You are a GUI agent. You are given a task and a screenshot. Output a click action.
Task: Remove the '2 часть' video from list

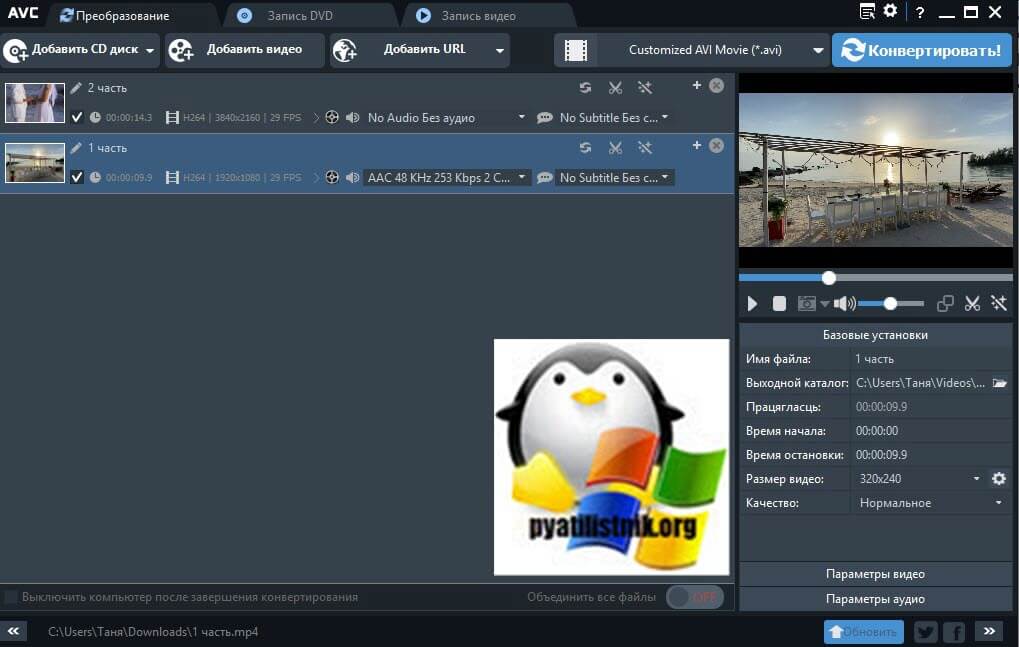pos(716,86)
